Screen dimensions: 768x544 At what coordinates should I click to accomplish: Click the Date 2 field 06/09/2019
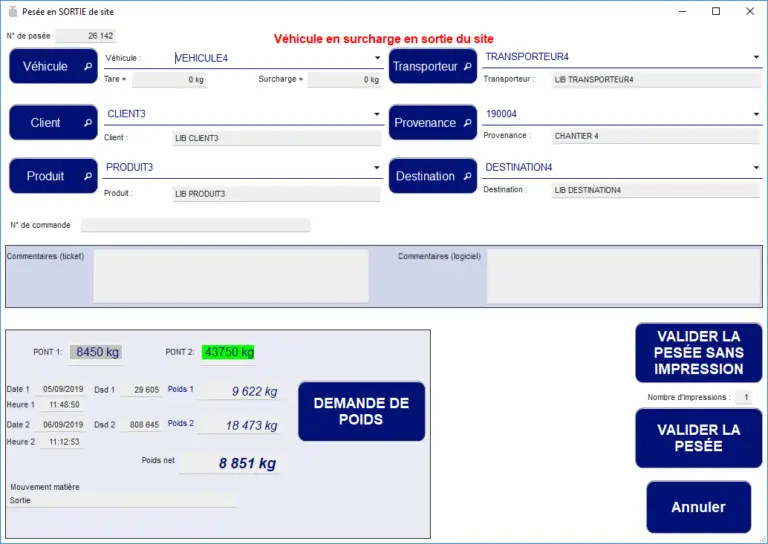(x=62, y=425)
